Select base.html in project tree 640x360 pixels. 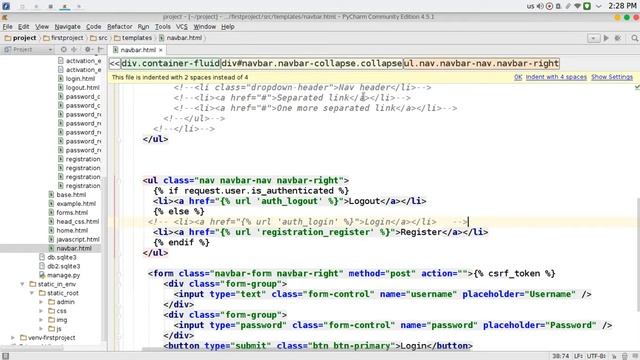coord(67,195)
